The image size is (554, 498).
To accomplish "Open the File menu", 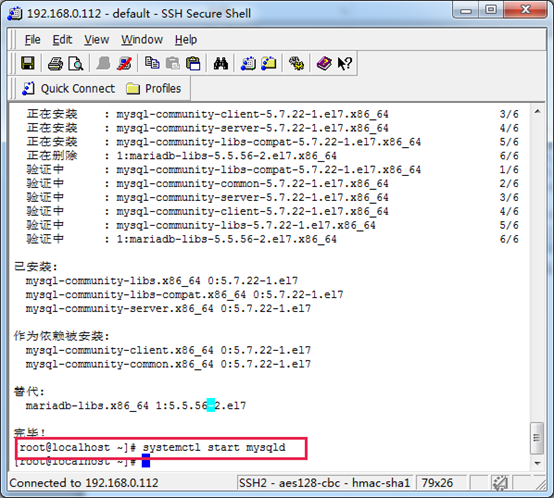I will pyautogui.click(x=33, y=40).
